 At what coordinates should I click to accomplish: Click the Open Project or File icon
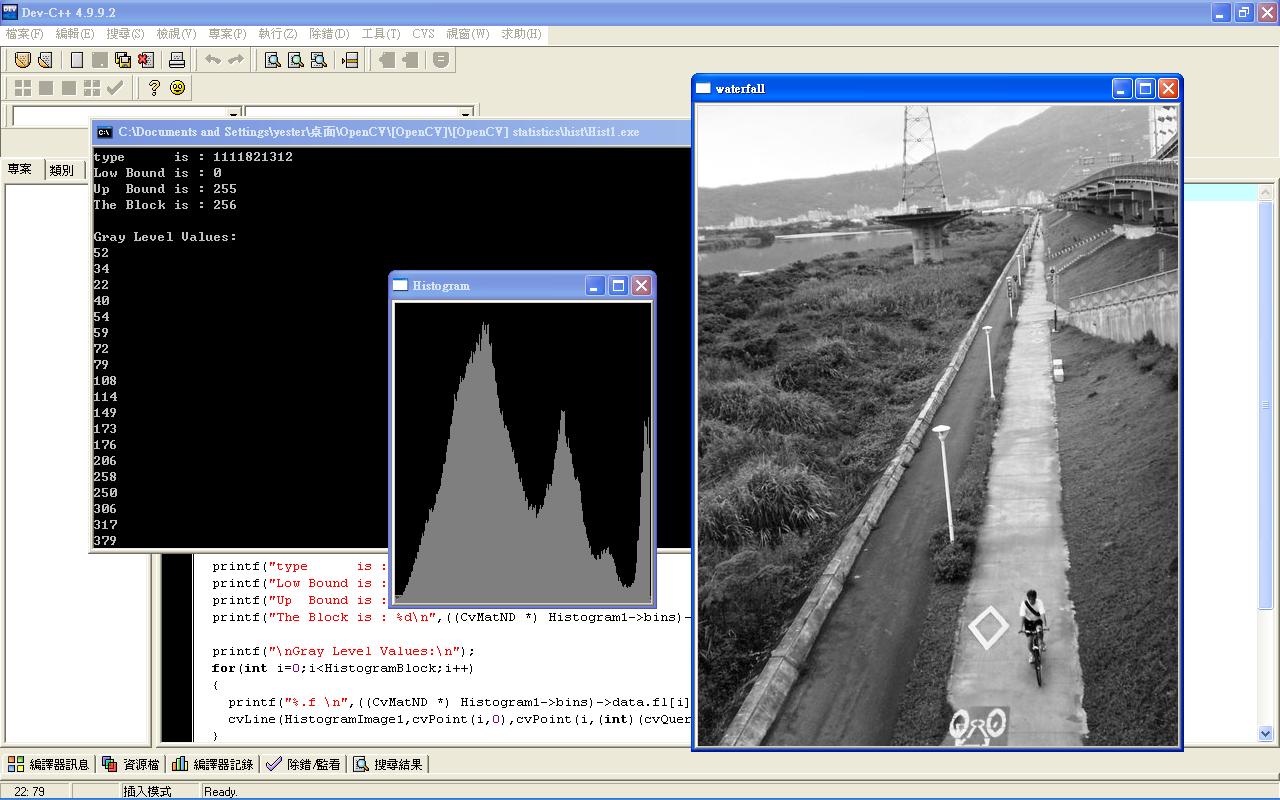[x=45, y=60]
